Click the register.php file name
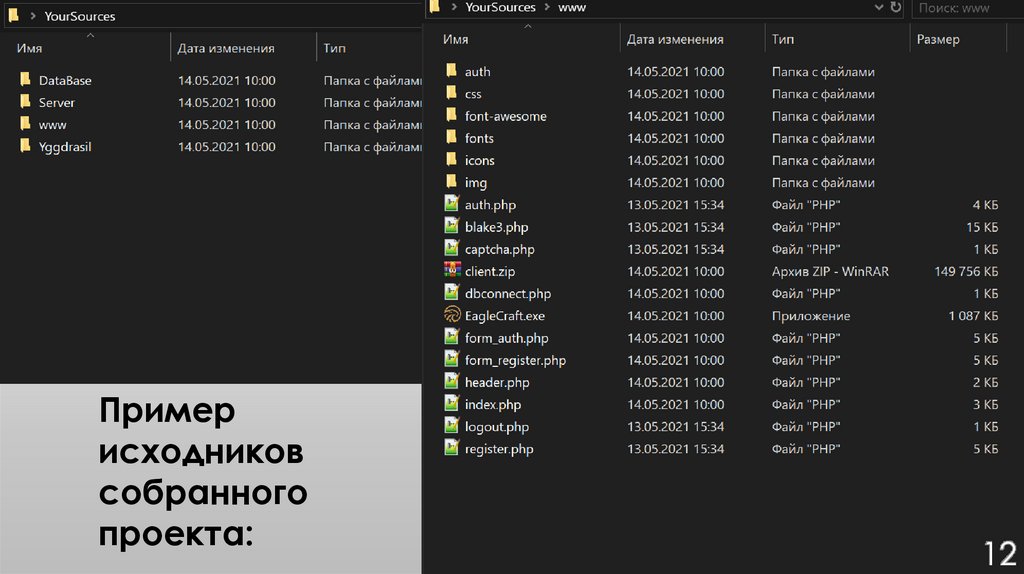The height and width of the screenshot is (574, 1024). pos(498,449)
